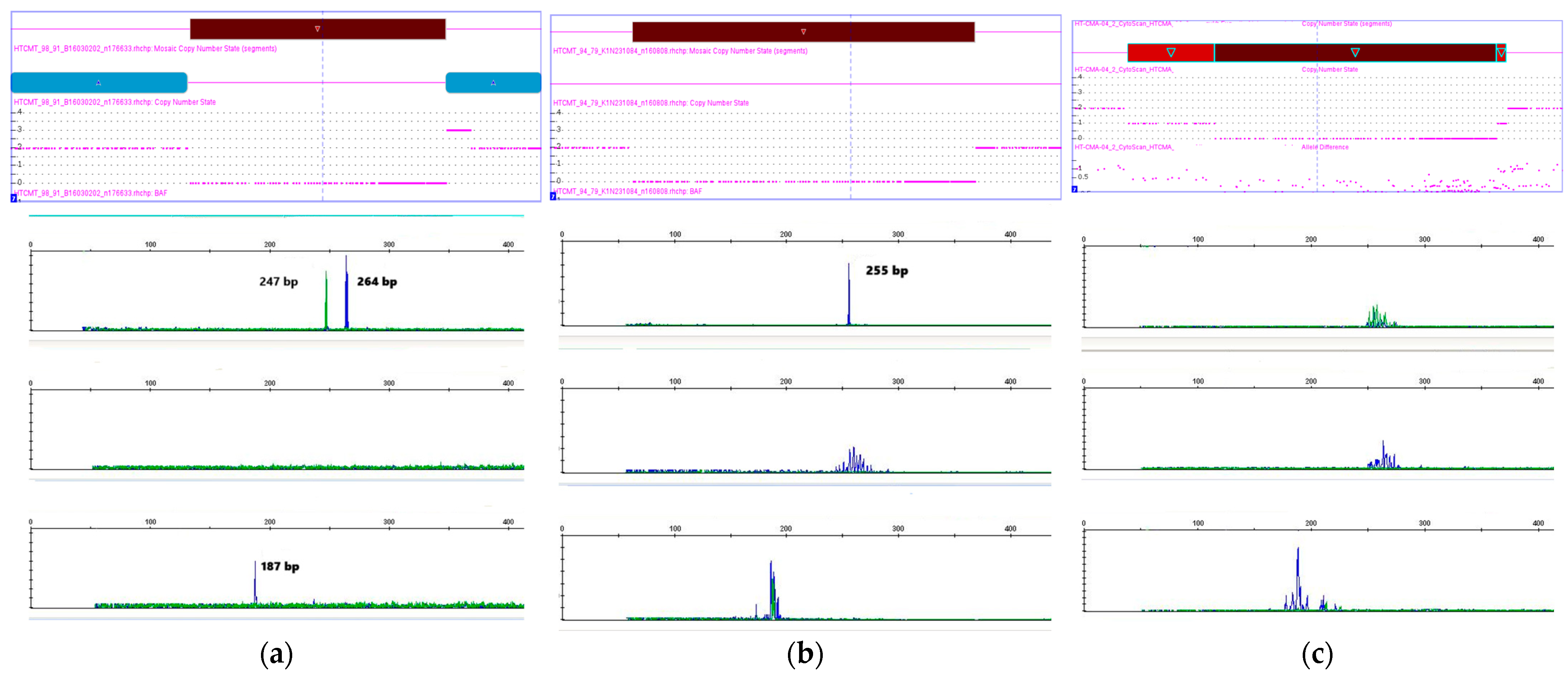1568x678 pixels.
Task: Click the 255 bp peak in panel (b)
Action: click(849, 296)
